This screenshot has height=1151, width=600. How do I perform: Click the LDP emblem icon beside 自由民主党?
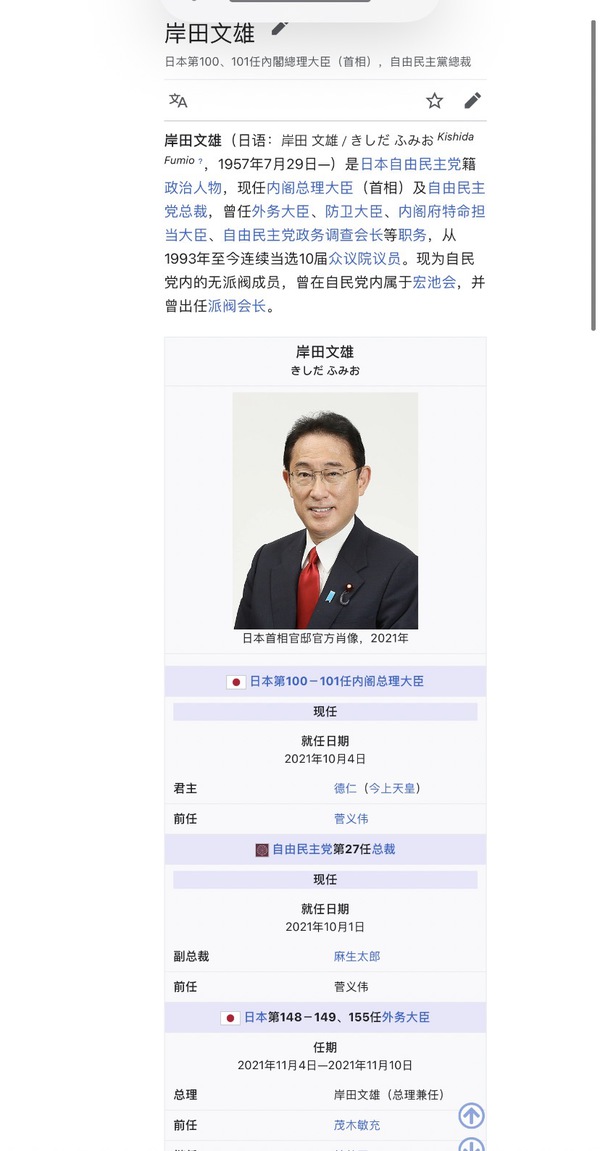pos(262,850)
